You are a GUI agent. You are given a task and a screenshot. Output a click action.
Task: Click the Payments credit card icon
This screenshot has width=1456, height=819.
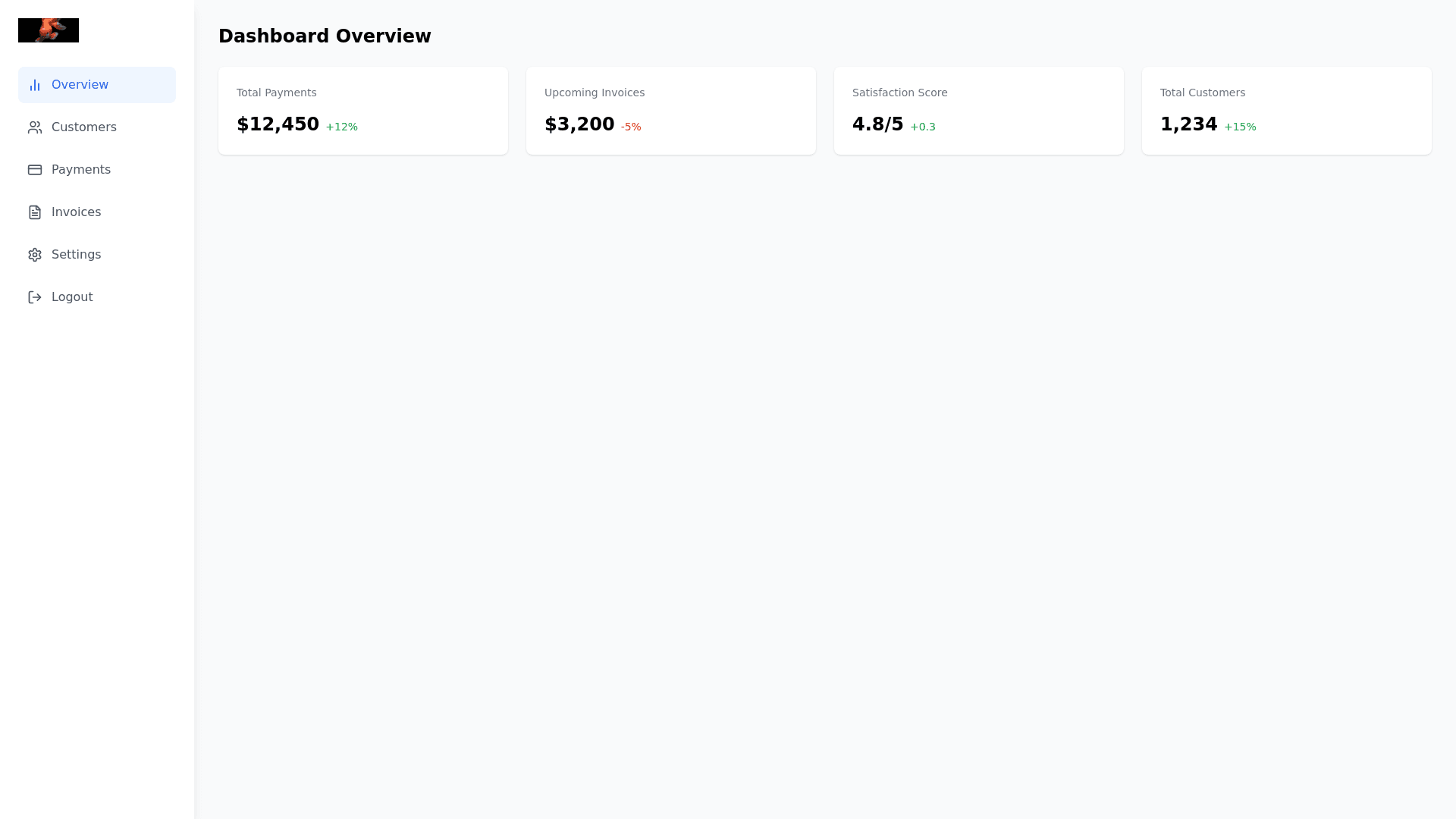click(x=35, y=170)
